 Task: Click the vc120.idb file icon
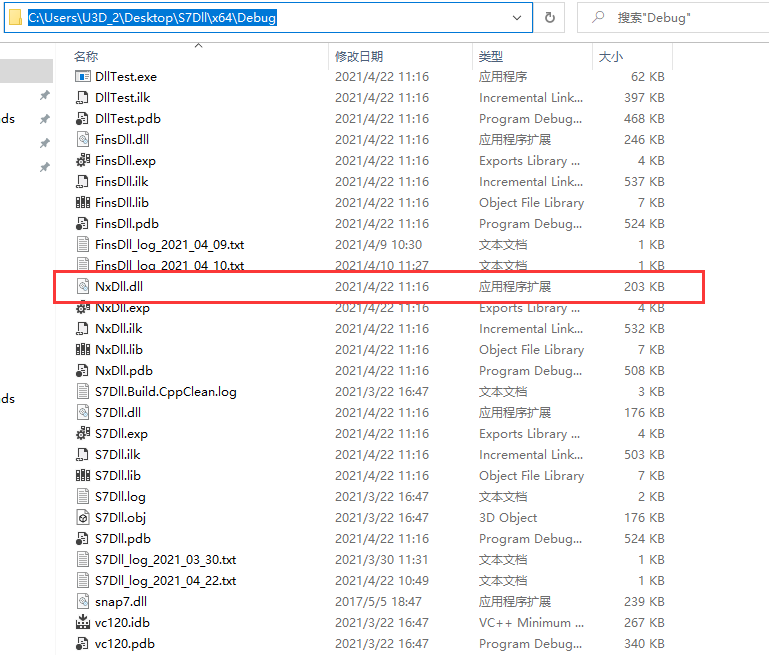(83, 622)
